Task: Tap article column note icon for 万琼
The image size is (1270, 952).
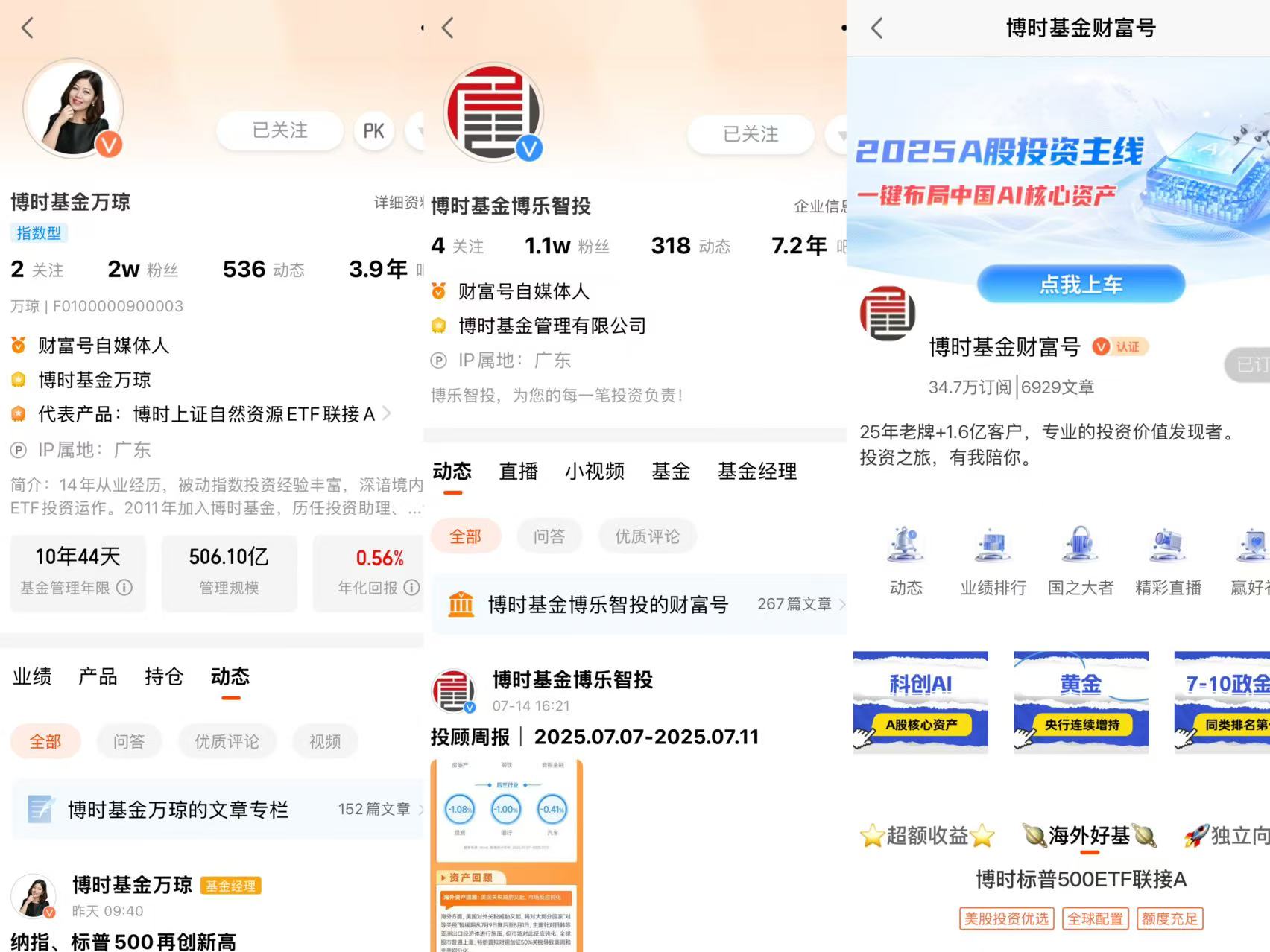Action: point(40,809)
